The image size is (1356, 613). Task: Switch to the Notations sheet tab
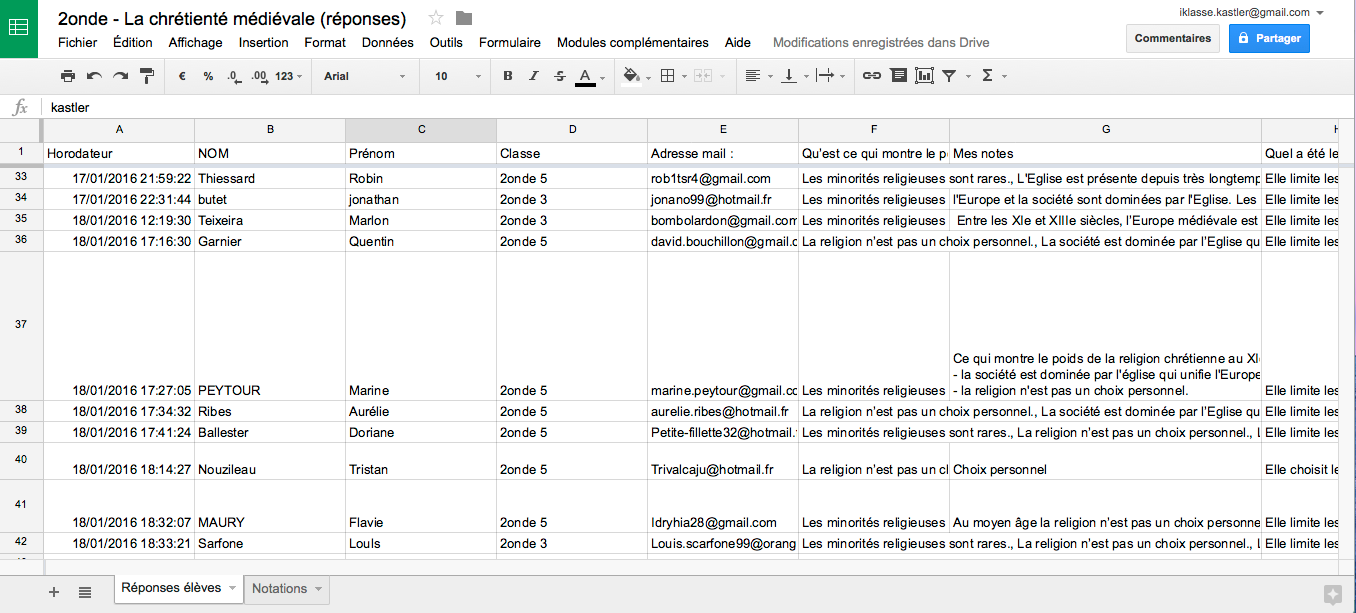pos(287,589)
